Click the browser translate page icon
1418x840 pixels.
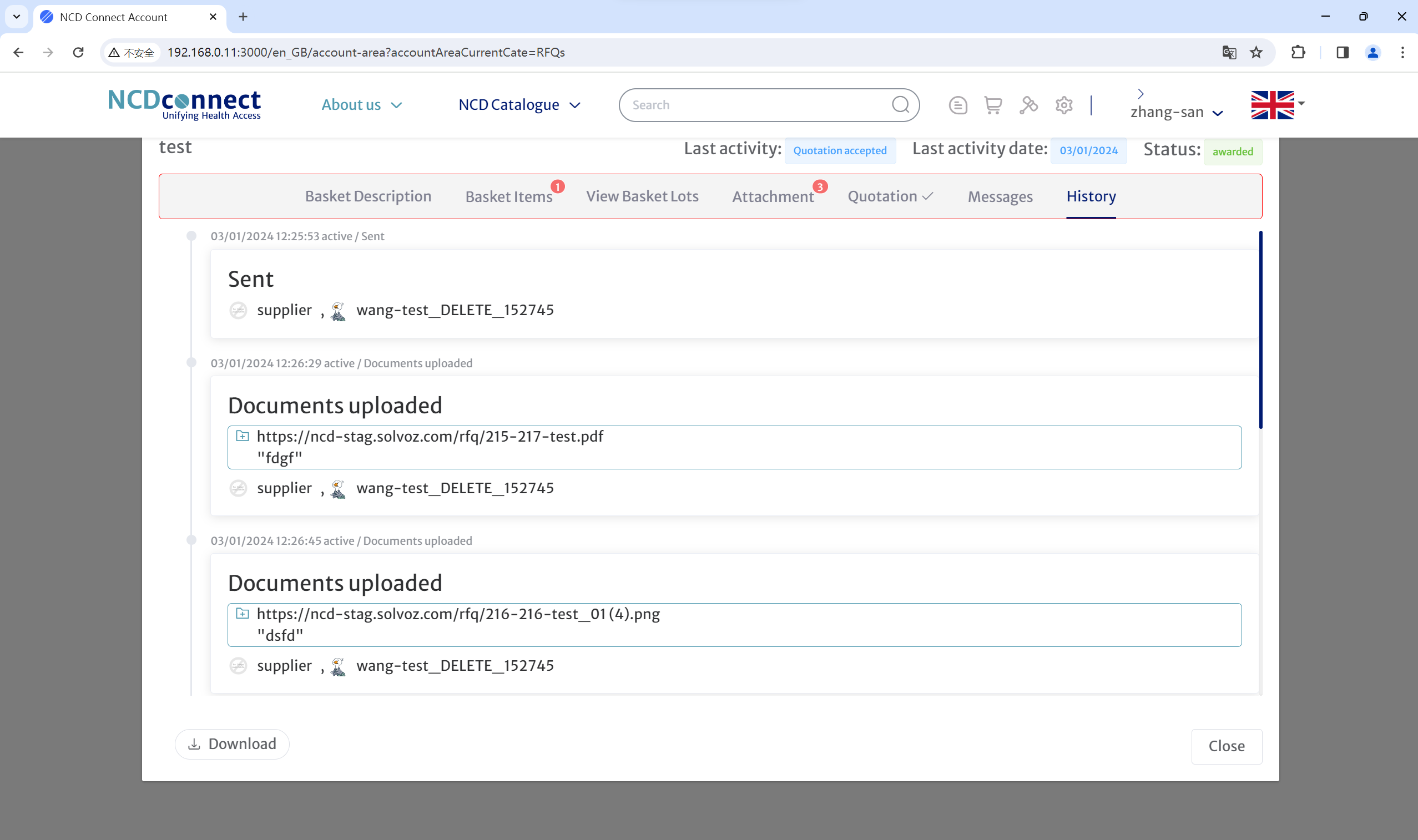(1229, 52)
